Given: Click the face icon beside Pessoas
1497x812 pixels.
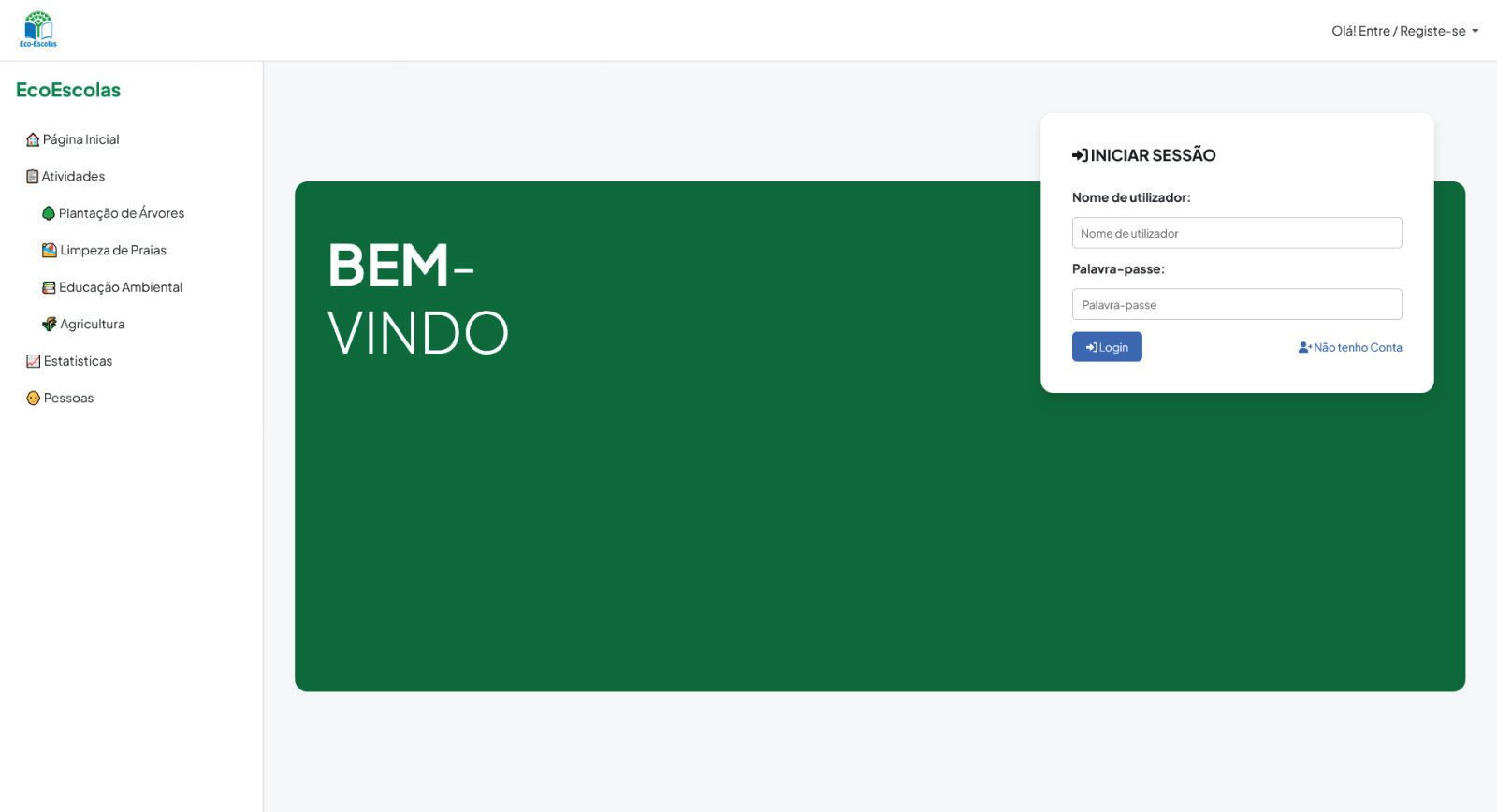Looking at the screenshot, I should click(x=34, y=398).
